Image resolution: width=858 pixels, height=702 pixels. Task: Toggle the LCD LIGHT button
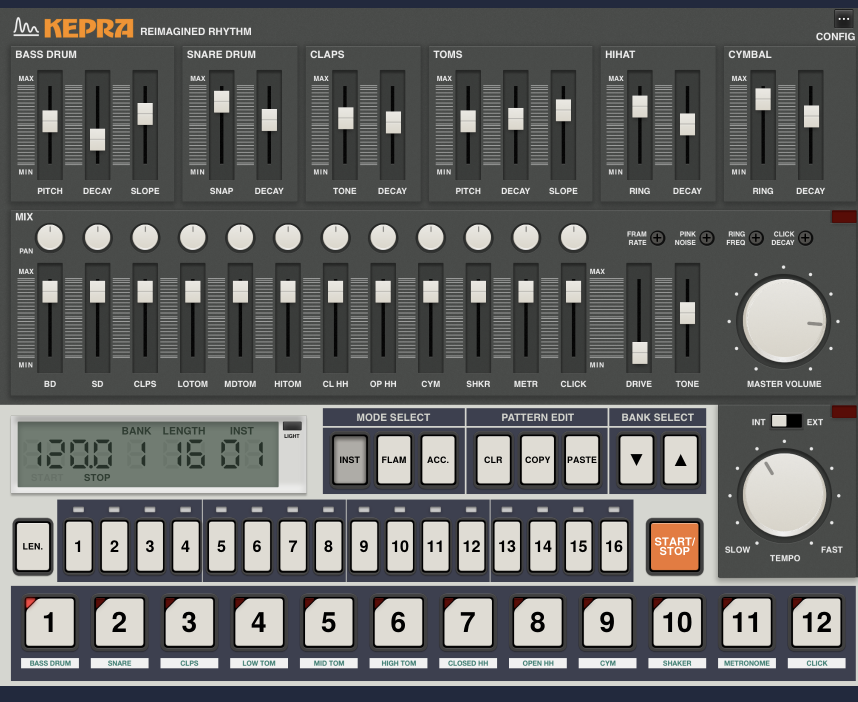[292, 426]
